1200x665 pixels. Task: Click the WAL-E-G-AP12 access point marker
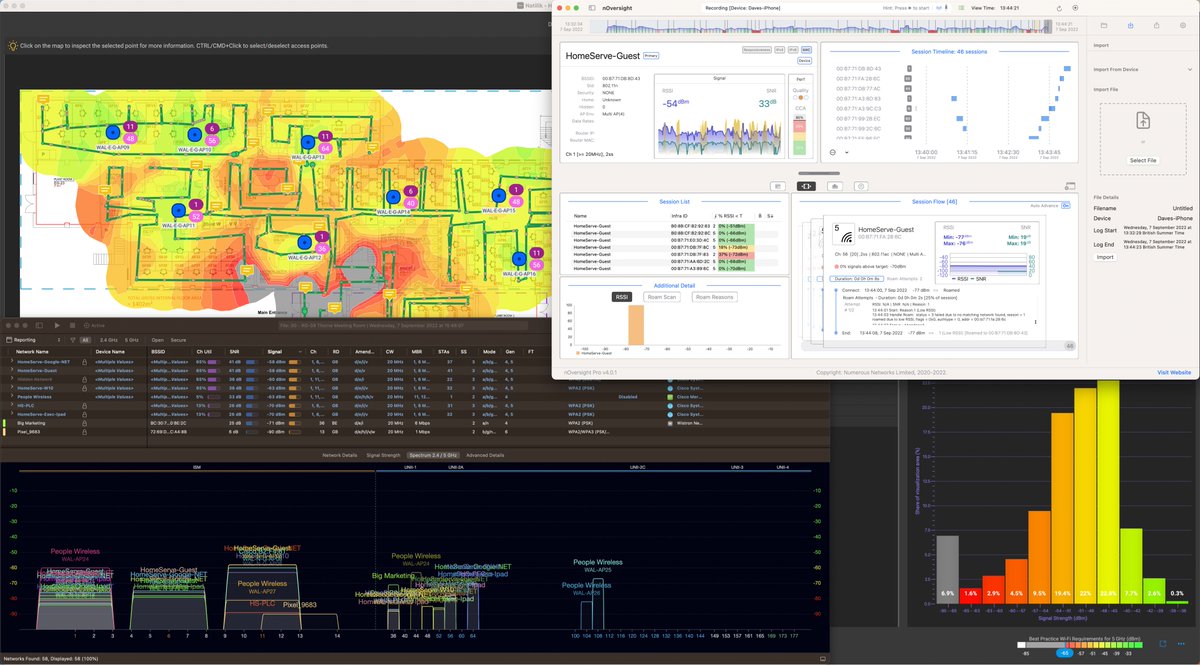(x=304, y=242)
